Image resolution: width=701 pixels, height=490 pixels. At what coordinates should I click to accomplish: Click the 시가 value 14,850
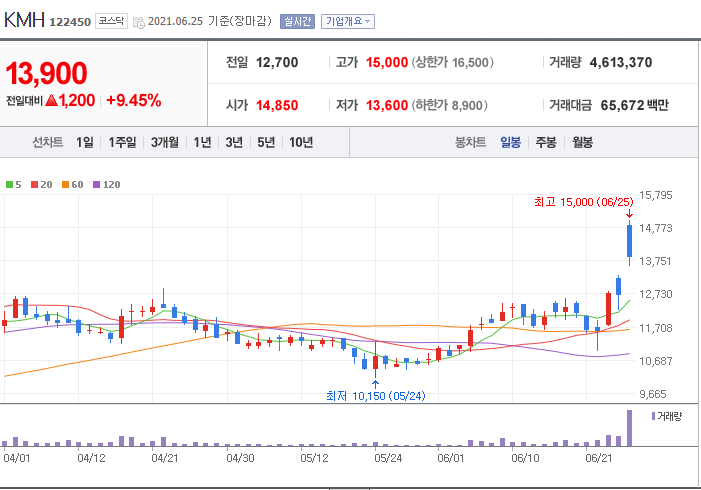(x=277, y=106)
